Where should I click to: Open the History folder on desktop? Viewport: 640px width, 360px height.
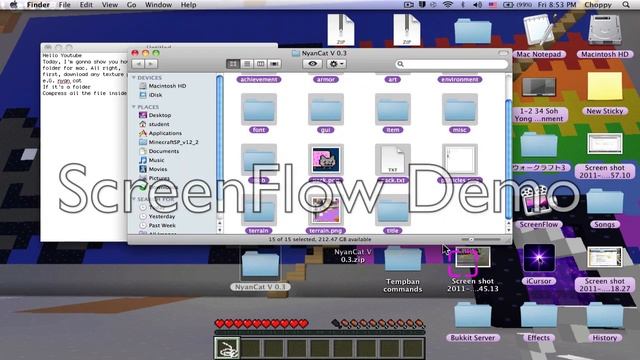tap(604, 315)
